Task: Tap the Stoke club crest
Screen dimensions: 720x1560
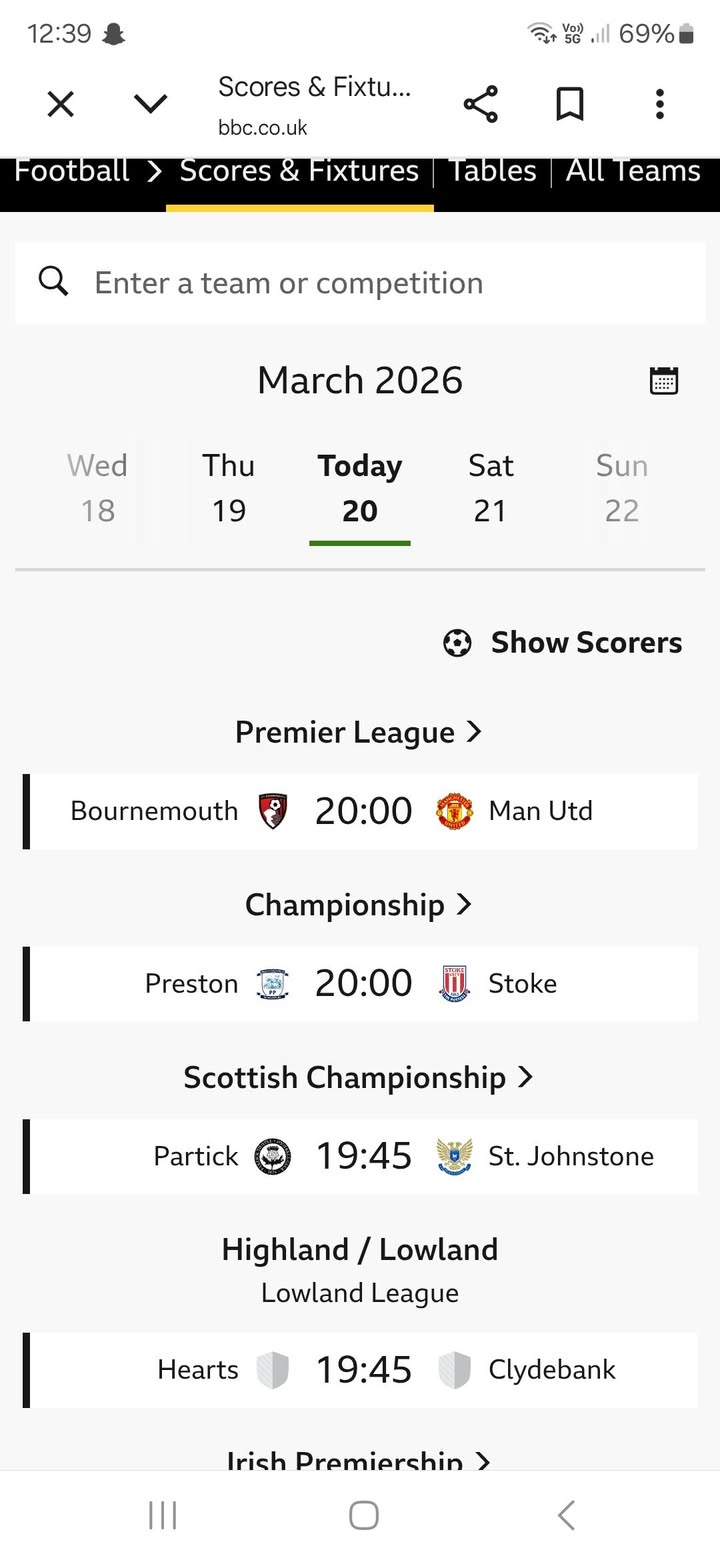Action: click(x=454, y=984)
